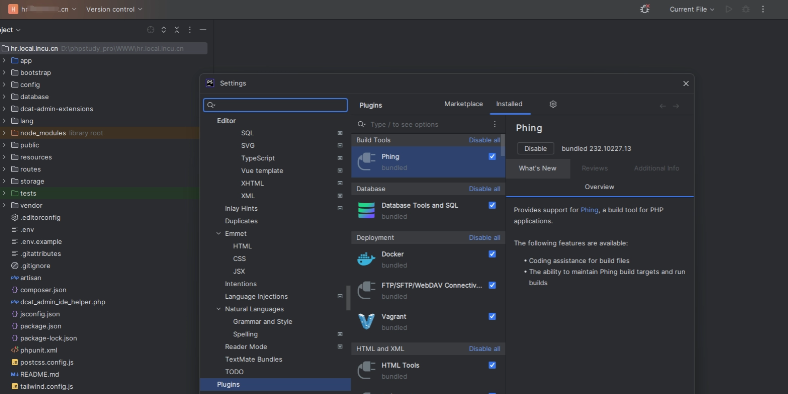Select Inlay Hints in settings tree
The image size is (788, 394).
click(x=241, y=208)
